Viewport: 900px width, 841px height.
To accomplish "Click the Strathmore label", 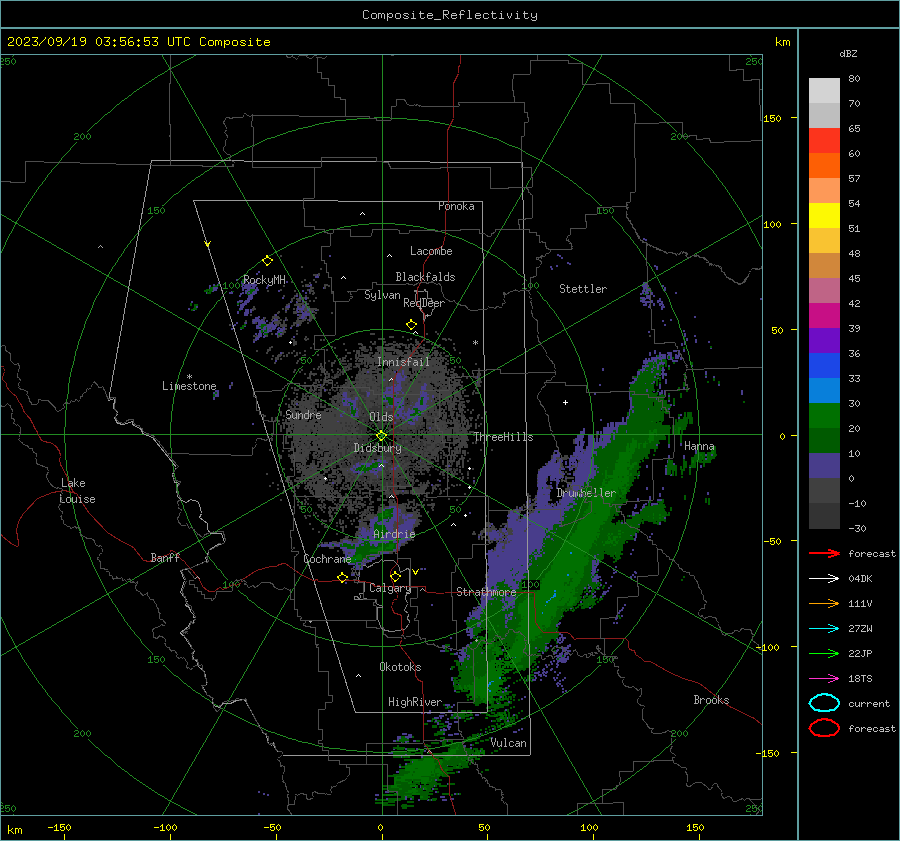I will pyautogui.click(x=486, y=592).
